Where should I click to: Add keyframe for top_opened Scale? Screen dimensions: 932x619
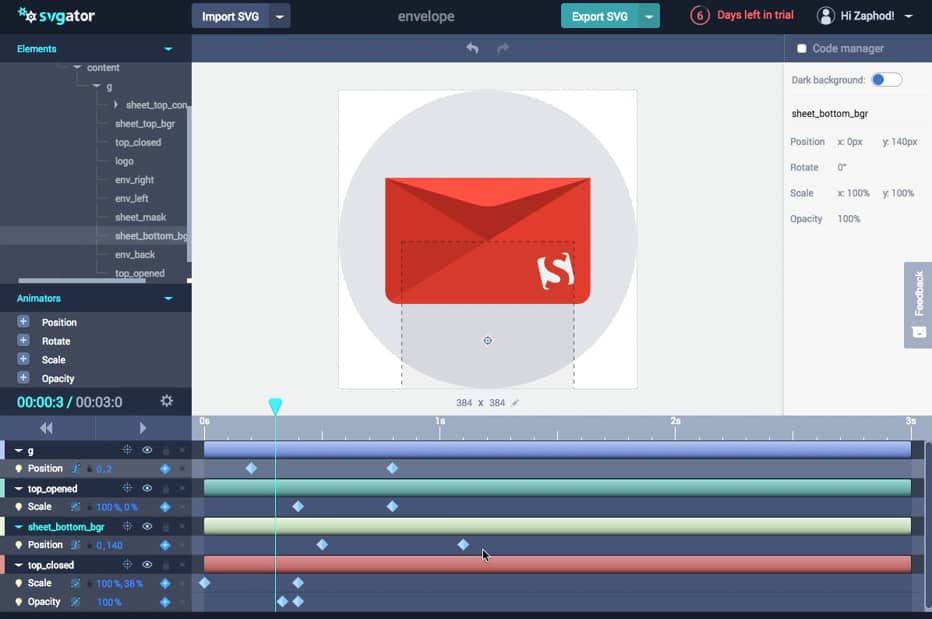point(165,507)
